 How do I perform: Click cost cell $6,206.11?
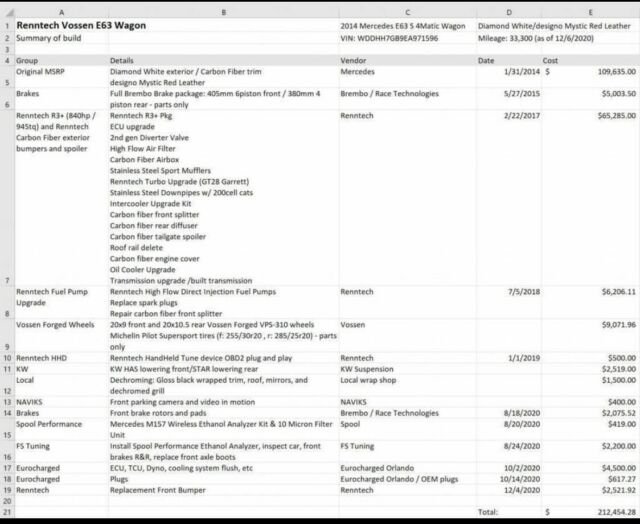(x=591, y=302)
